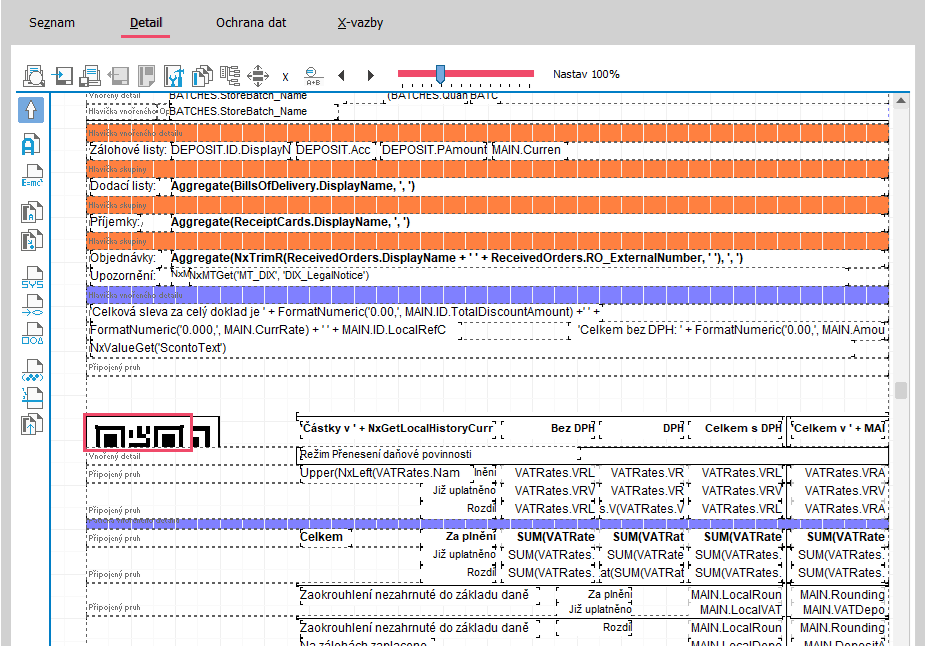Open the X-vazby tab

360,22
